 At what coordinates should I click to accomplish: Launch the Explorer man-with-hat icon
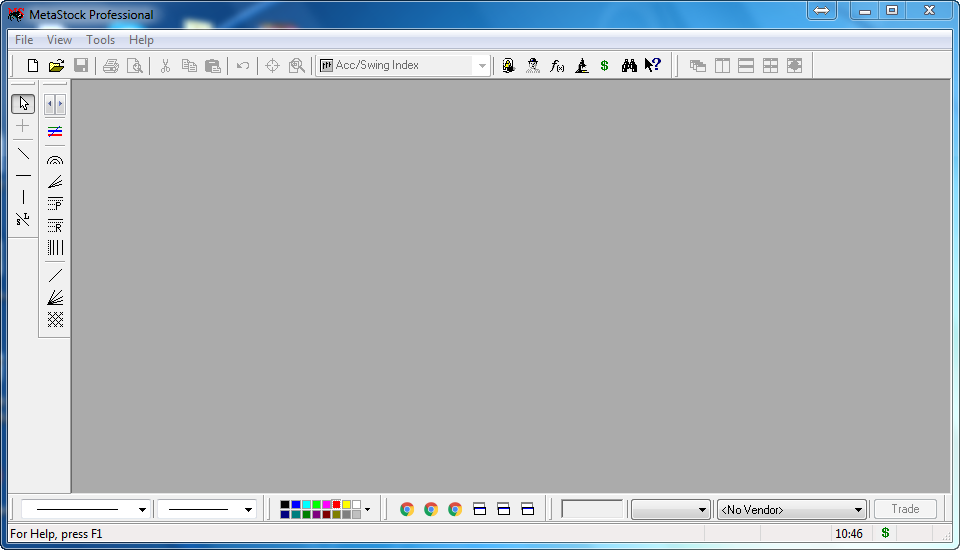click(x=533, y=66)
